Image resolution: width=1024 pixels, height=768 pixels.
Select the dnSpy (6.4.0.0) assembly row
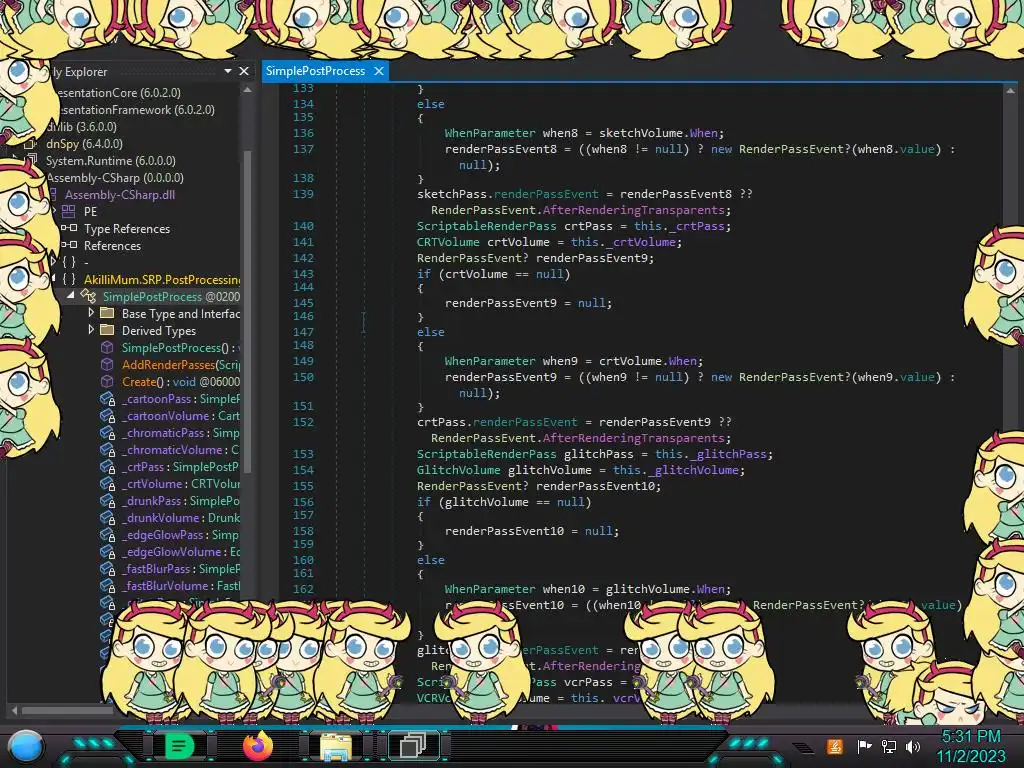84,144
